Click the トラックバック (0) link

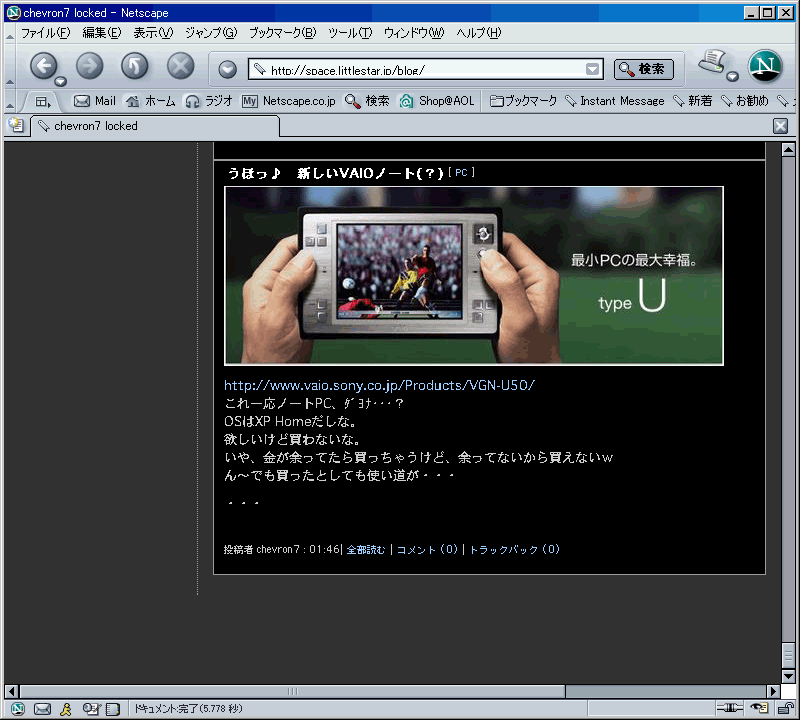pos(514,550)
